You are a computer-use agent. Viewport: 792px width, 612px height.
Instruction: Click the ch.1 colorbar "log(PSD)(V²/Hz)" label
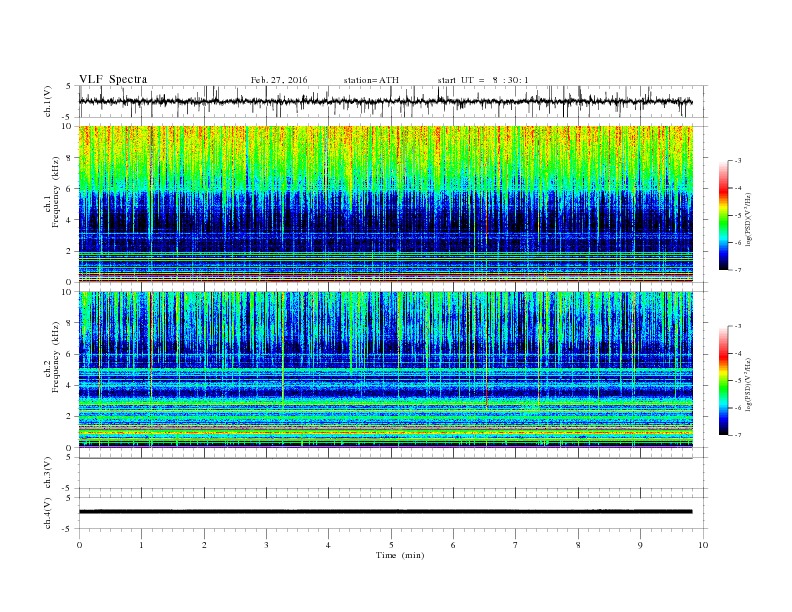tap(748, 219)
